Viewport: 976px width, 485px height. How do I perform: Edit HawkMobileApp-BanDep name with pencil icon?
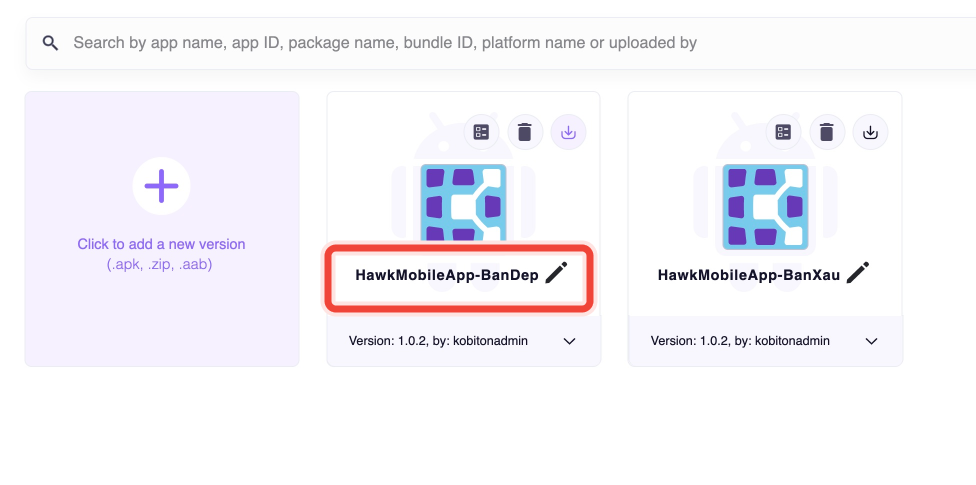click(x=557, y=273)
